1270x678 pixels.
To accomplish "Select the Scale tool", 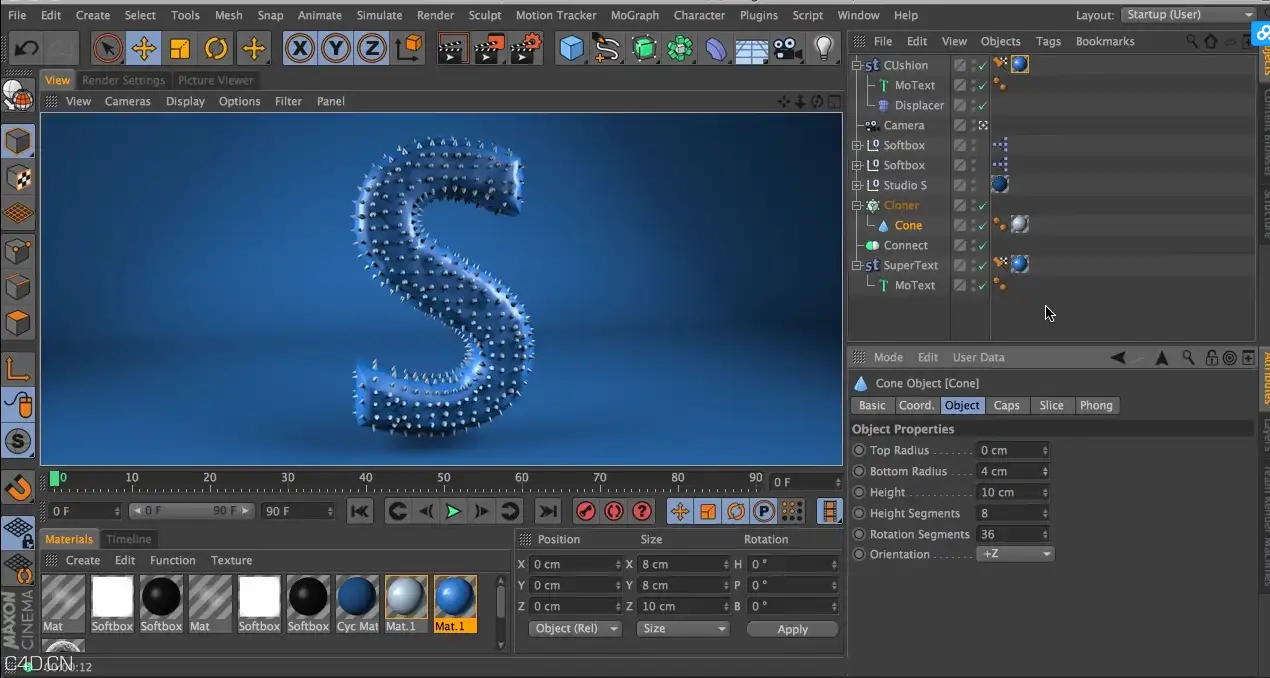I will click(180, 48).
